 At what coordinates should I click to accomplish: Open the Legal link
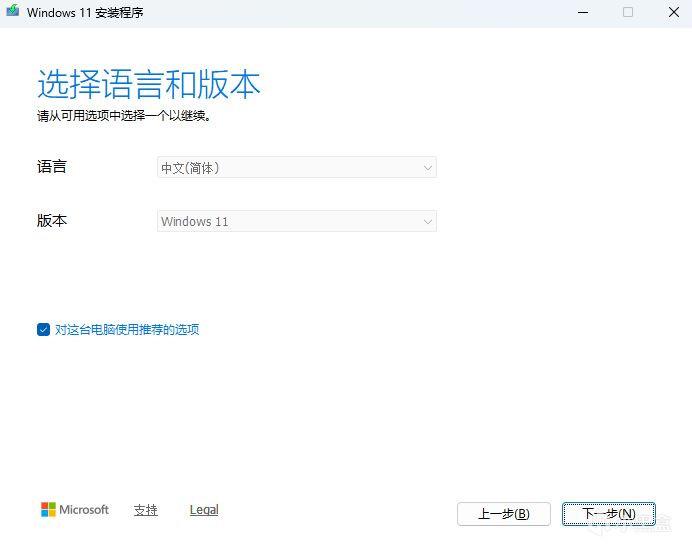tap(204, 510)
